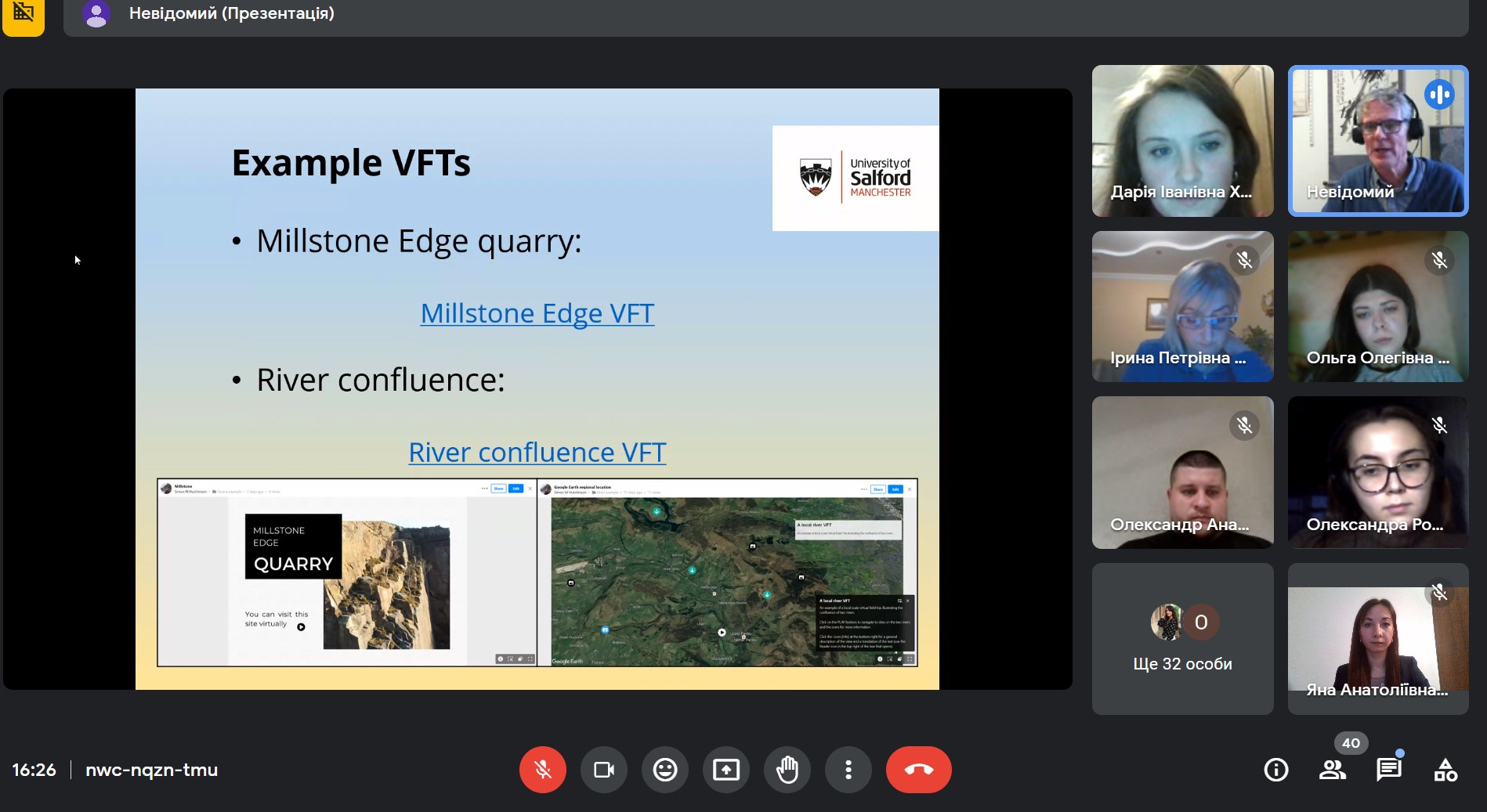1487x812 pixels.
Task: Leave the call with the red hang-up button
Action: [918, 770]
